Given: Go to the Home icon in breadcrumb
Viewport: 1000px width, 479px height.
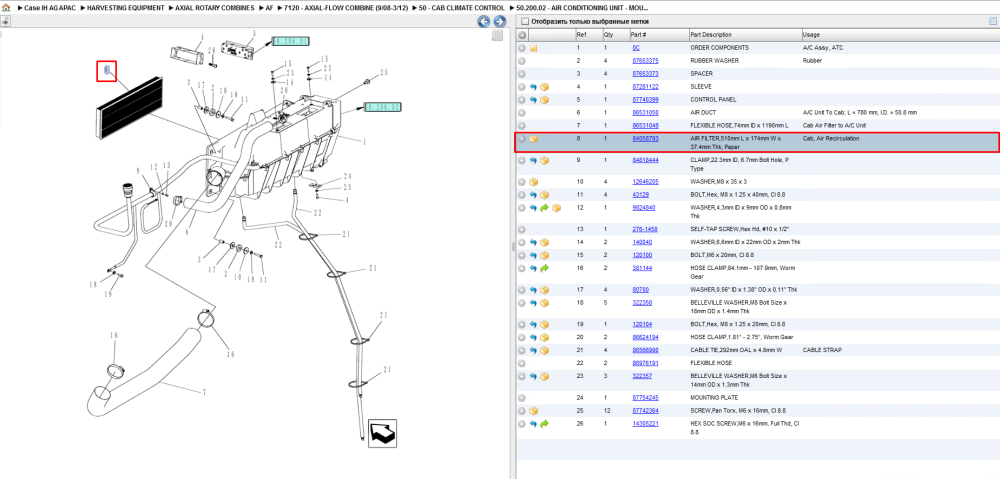Looking at the screenshot, I should [x=6, y=8].
